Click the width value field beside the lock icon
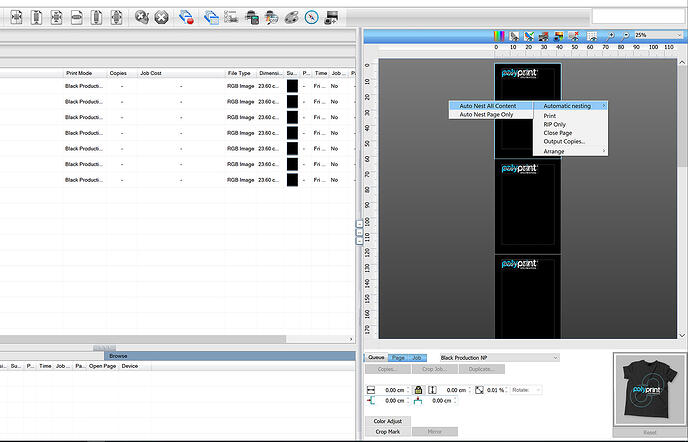The height and width of the screenshot is (442, 688). pyautogui.click(x=394, y=390)
